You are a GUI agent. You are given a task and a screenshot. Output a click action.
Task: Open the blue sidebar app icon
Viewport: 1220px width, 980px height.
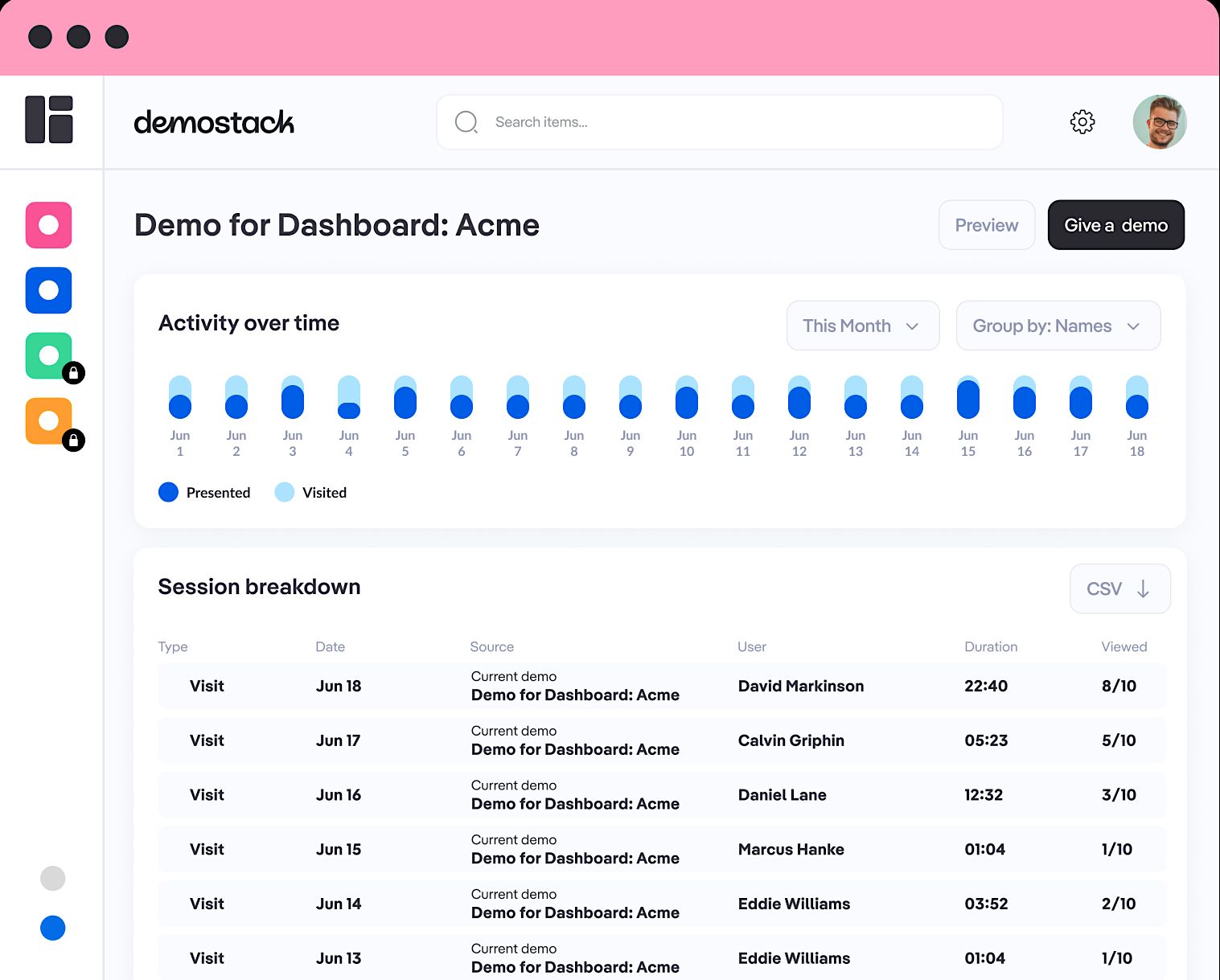point(49,290)
